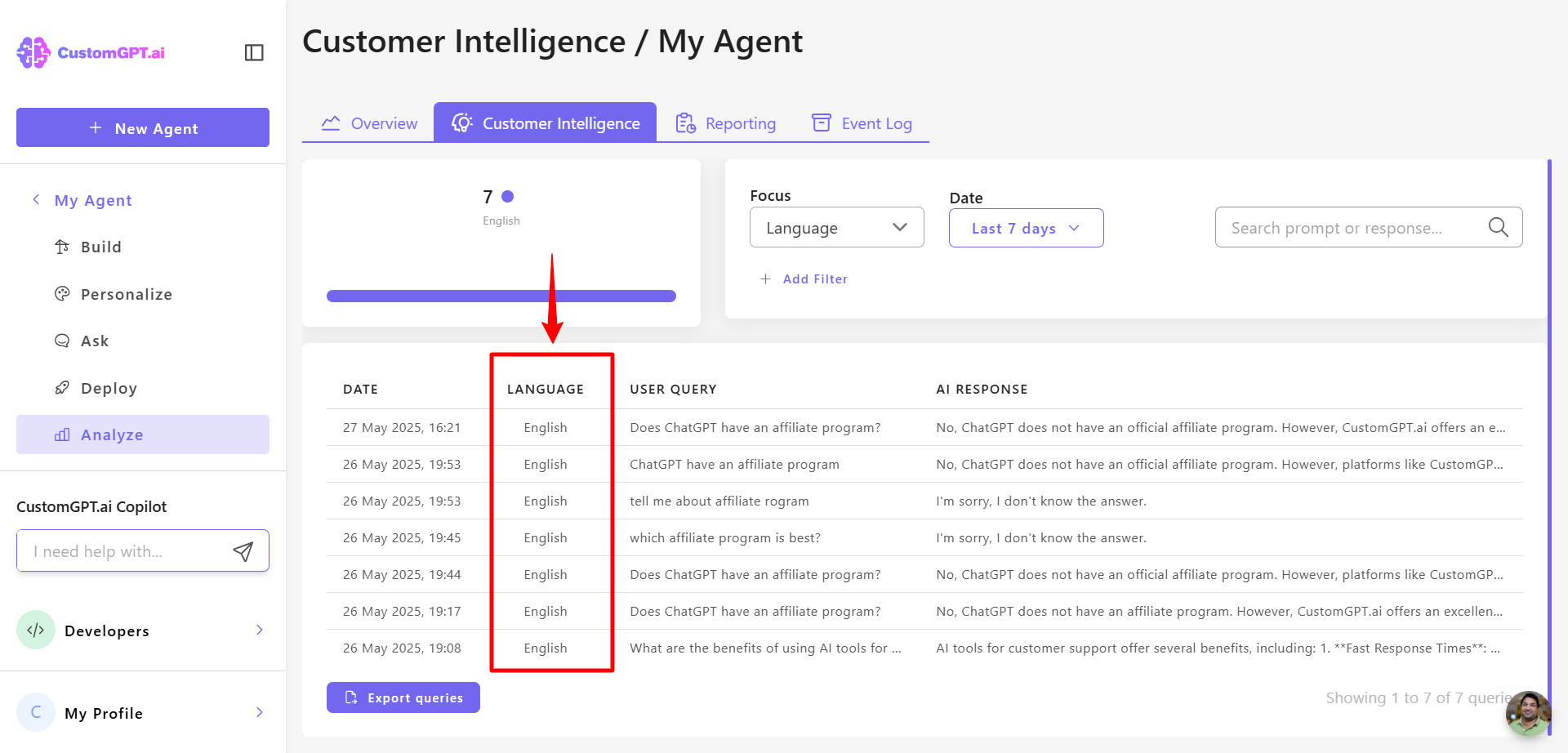Send Copilot message paper plane icon
This screenshot has width=1568, height=753.
pos(243,551)
